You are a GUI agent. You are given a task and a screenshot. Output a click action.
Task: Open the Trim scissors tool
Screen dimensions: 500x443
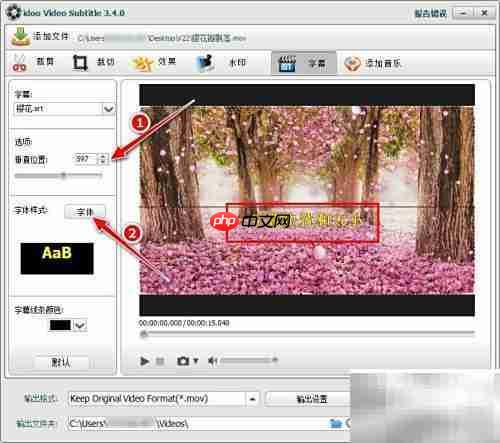coord(20,63)
